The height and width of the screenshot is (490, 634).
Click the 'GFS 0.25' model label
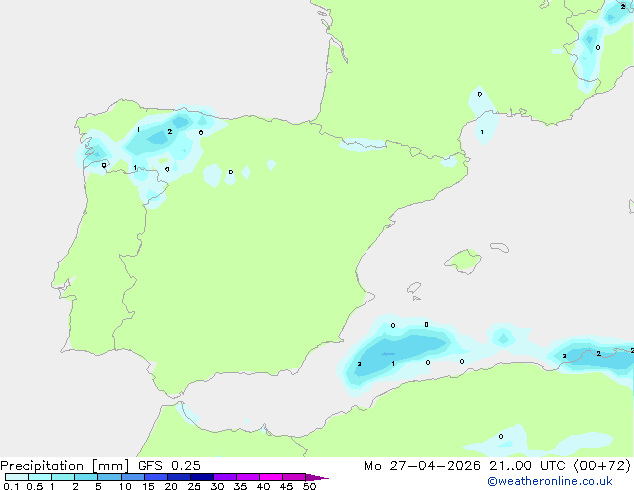(169, 466)
